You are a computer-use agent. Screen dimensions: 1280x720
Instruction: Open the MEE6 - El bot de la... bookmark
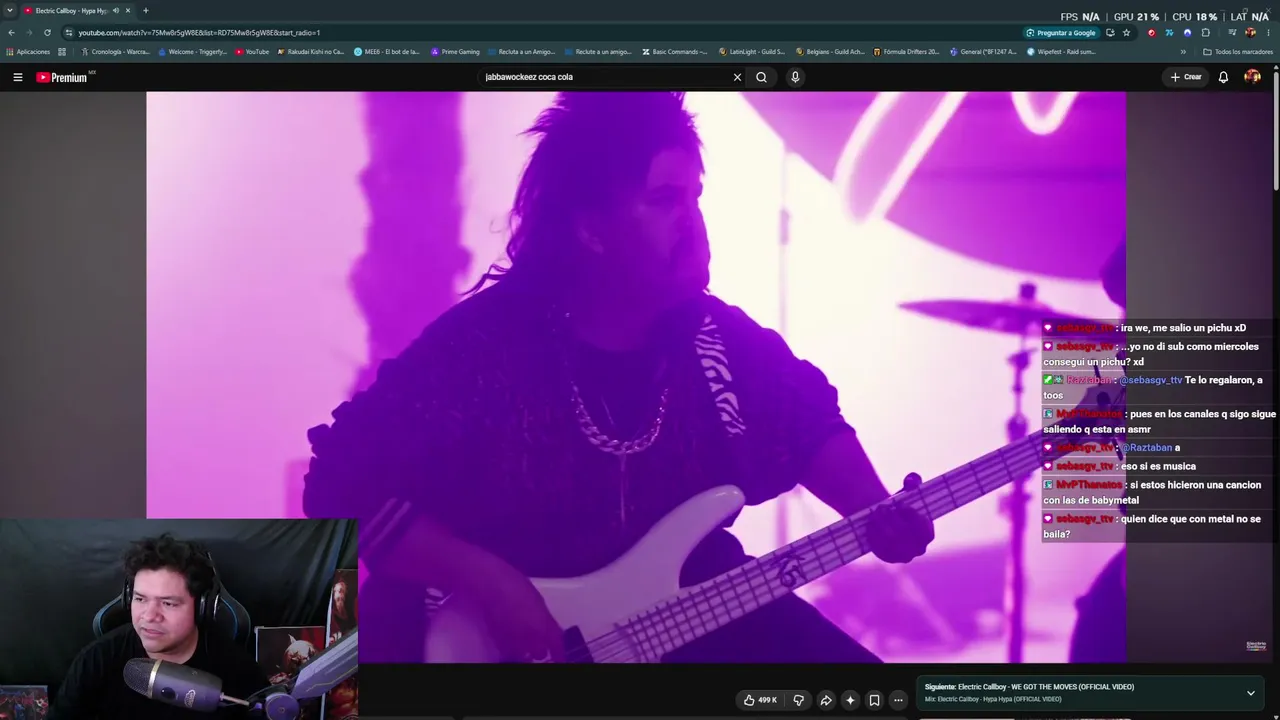(x=387, y=52)
